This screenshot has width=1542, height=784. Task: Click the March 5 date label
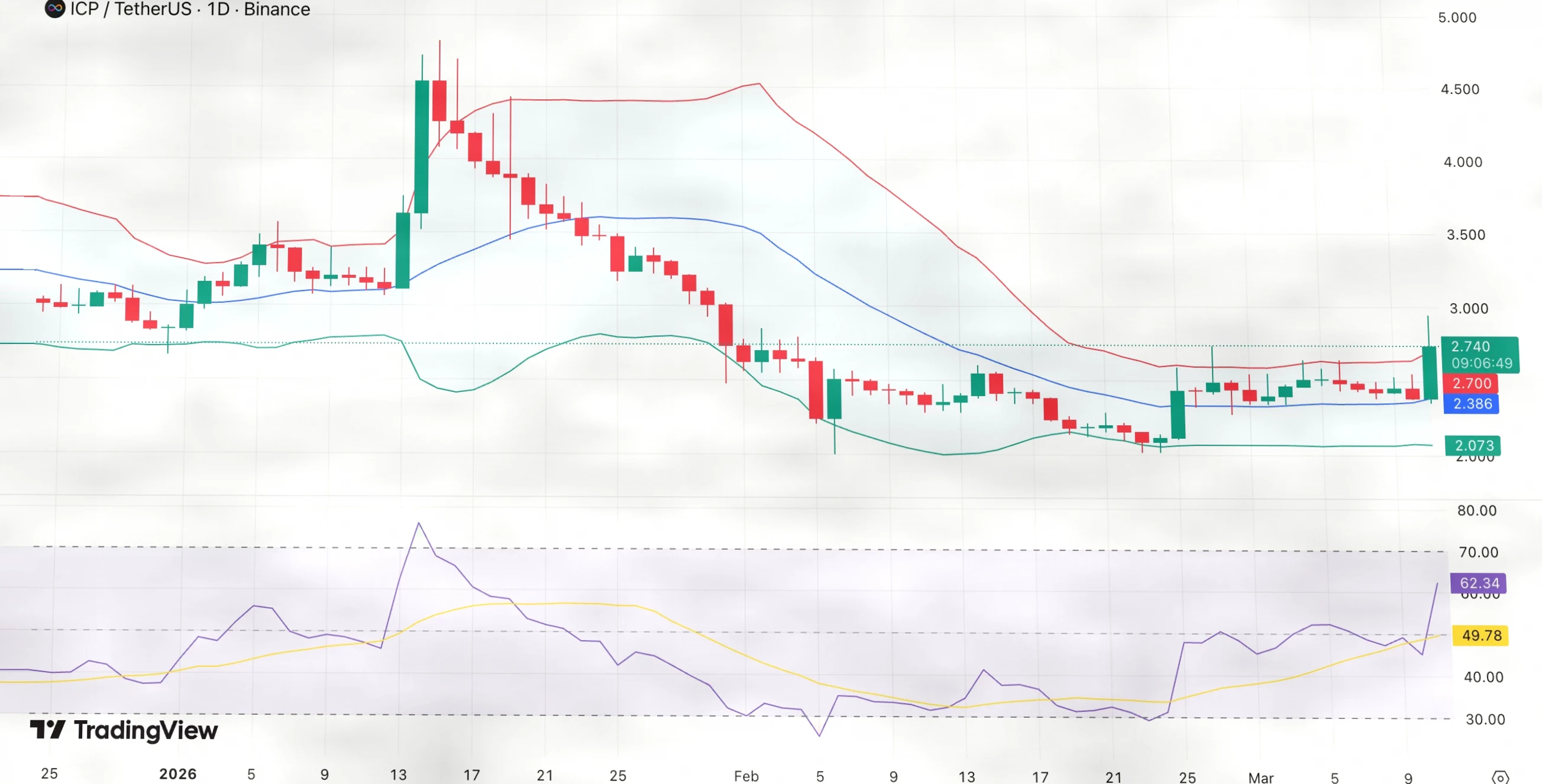pos(1334,777)
